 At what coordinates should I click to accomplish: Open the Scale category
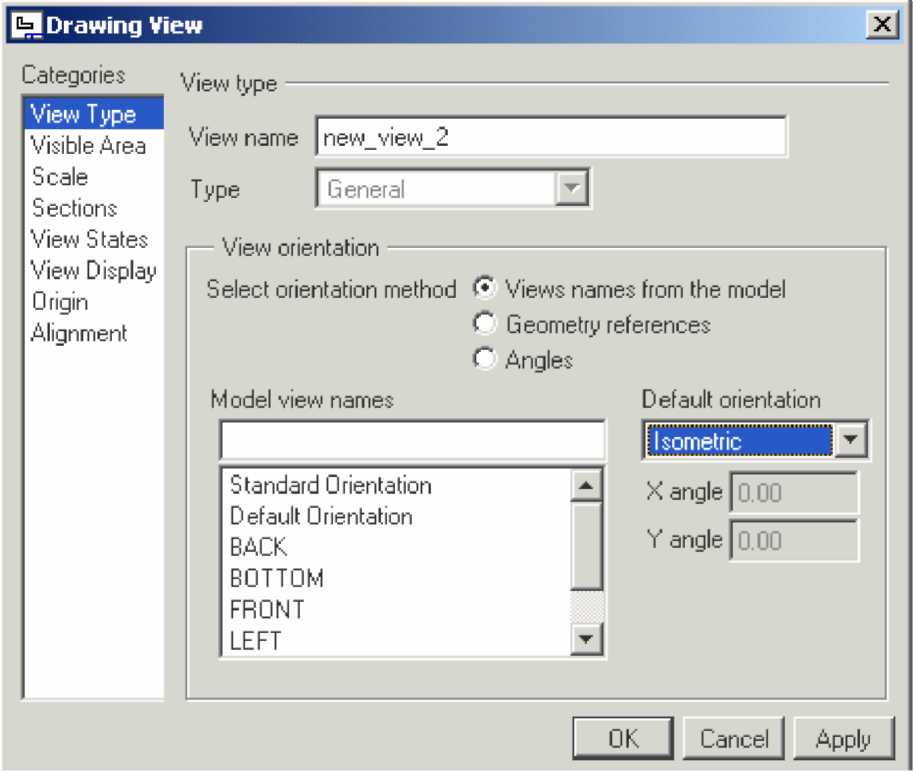(60, 176)
